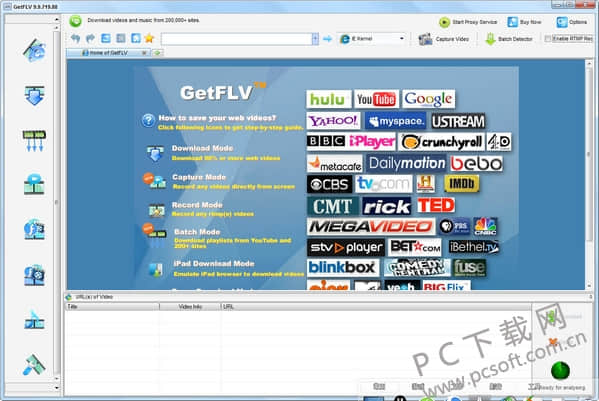Click the Start Proxy Service button
The image size is (599, 401).
coord(468,22)
